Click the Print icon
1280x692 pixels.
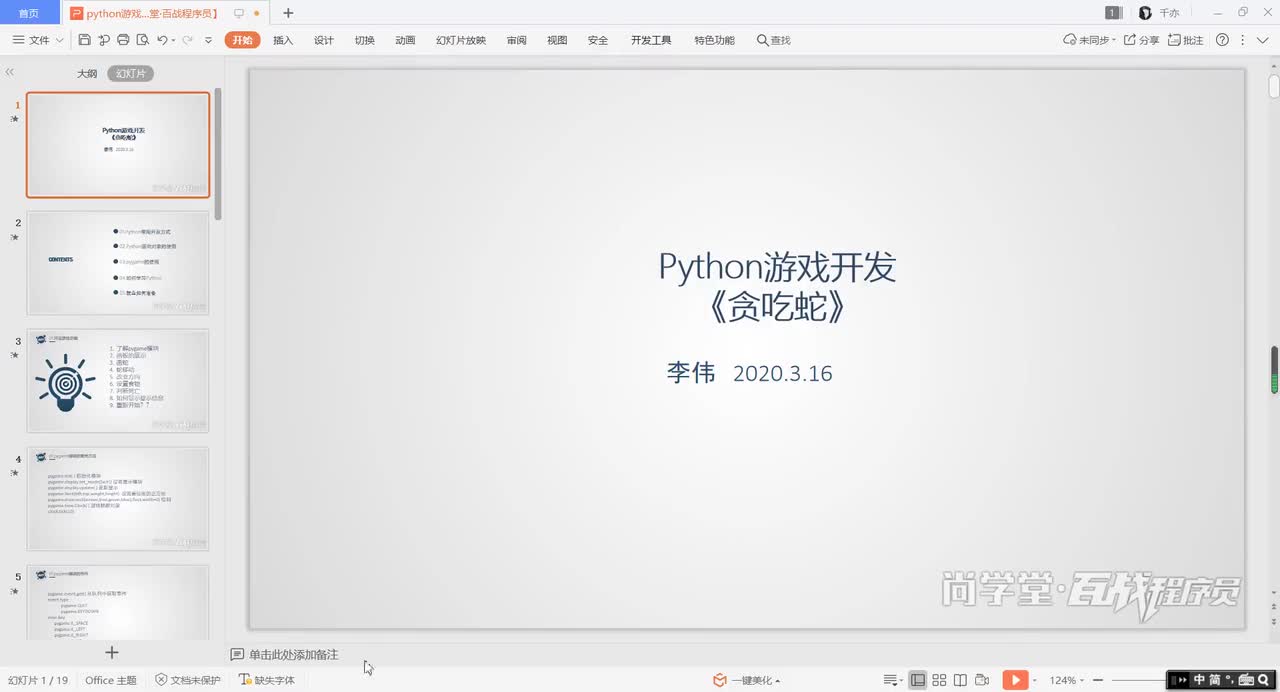coord(123,40)
